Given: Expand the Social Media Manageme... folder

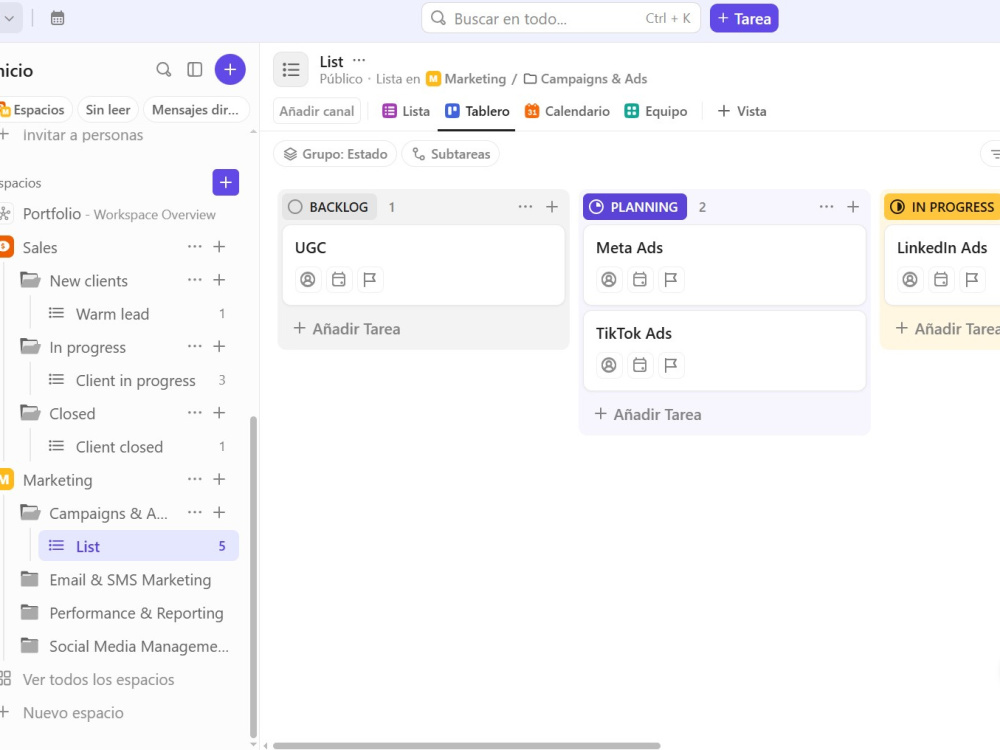Looking at the screenshot, I should pyautogui.click(x=30, y=645).
